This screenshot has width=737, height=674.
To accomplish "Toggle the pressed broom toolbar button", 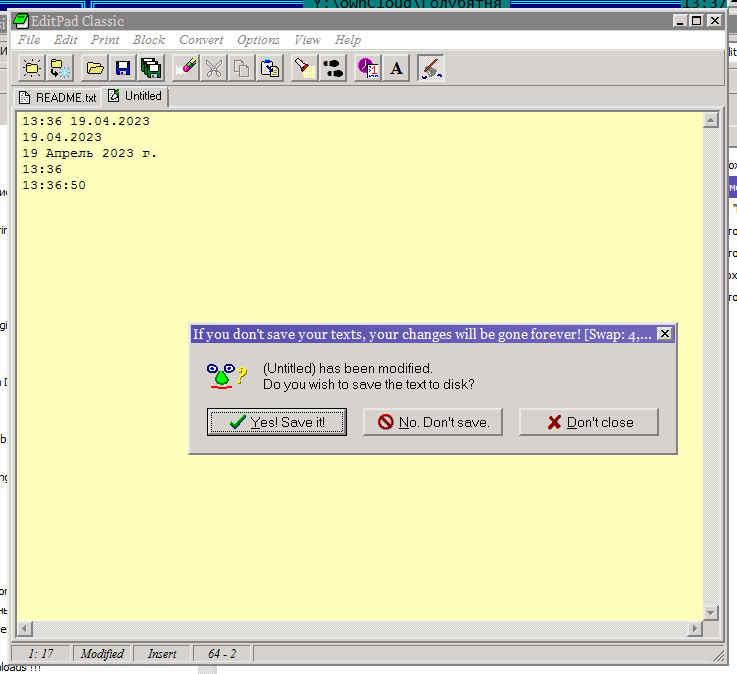I will (x=431, y=68).
